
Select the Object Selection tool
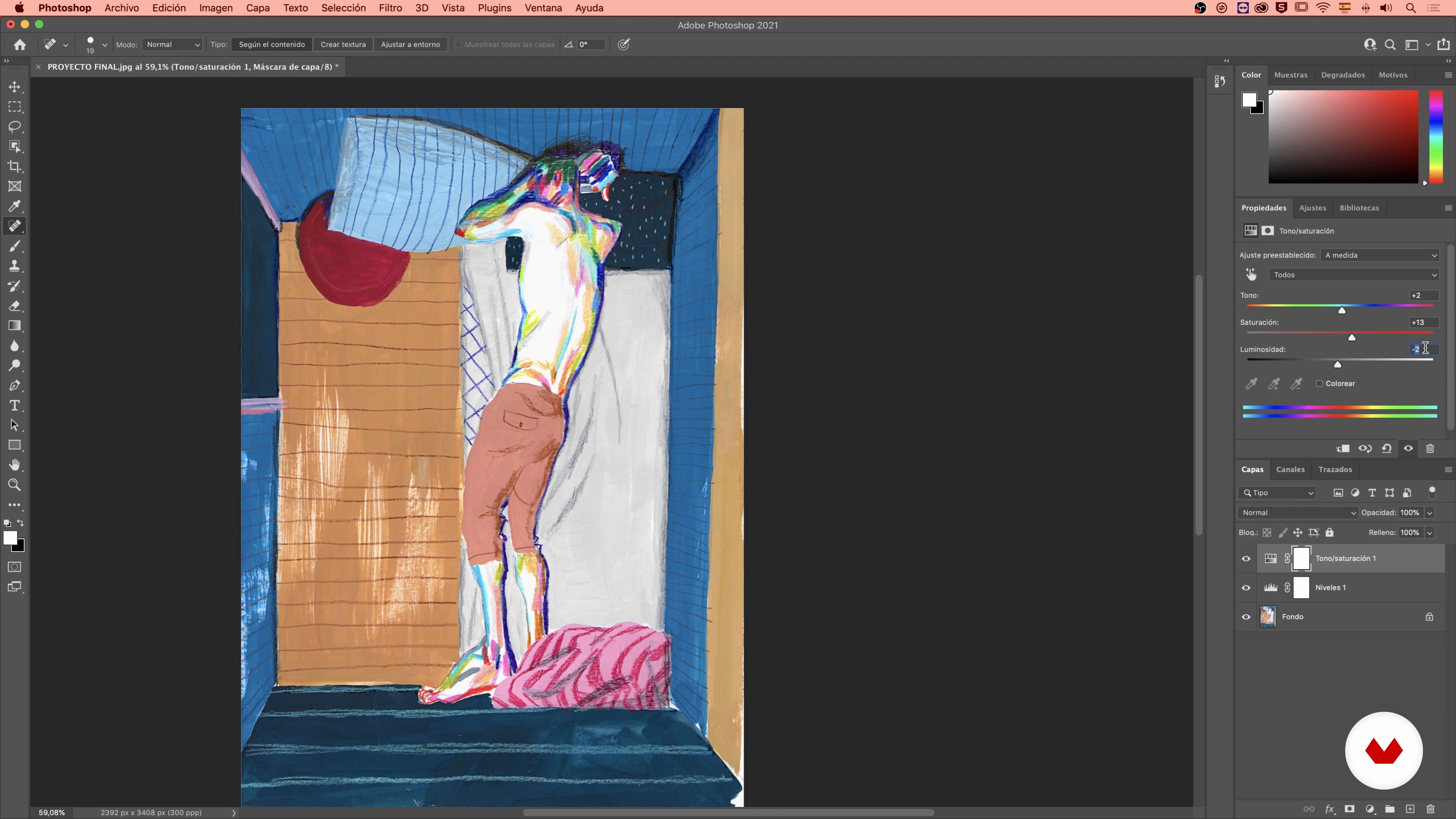15,146
